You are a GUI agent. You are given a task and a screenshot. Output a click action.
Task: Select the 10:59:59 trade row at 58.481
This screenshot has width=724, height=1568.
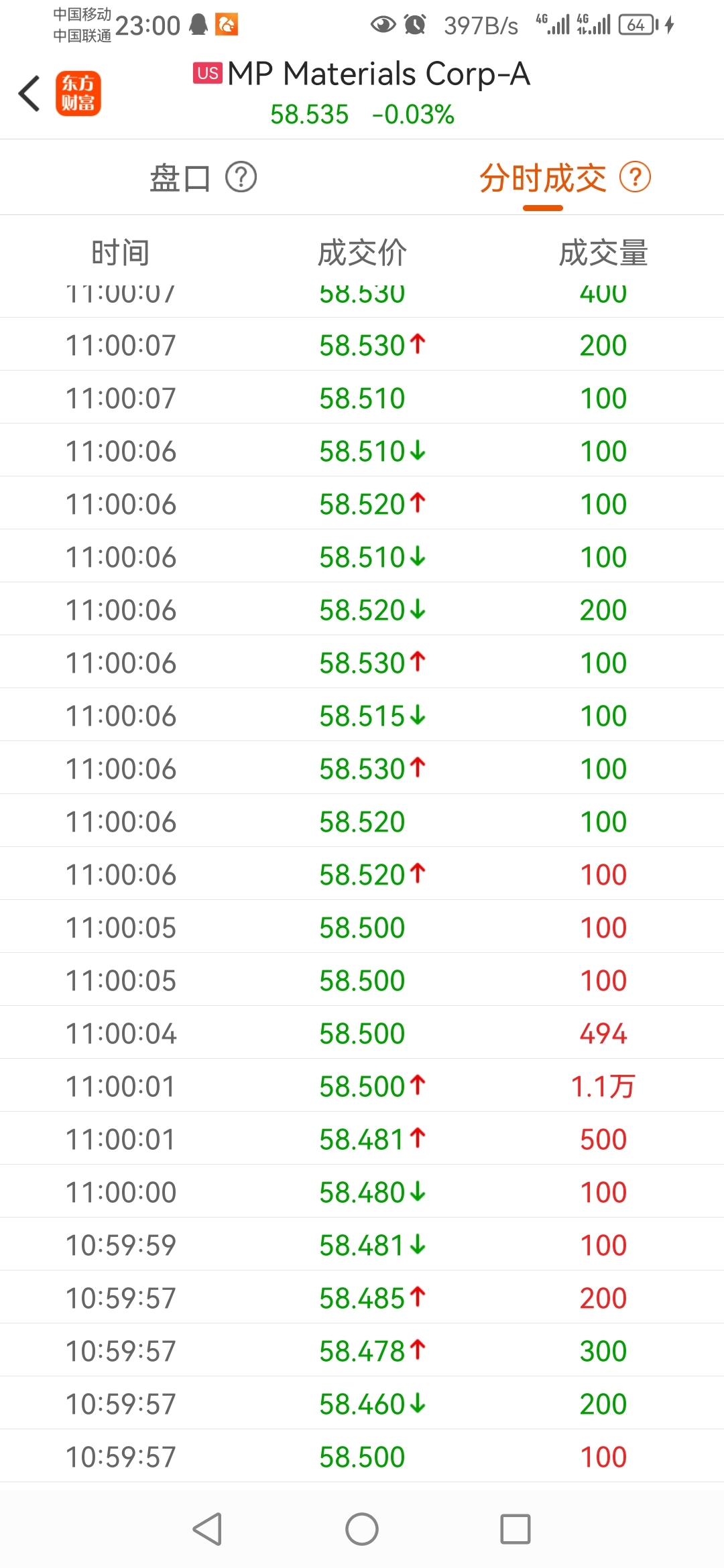362,1244
